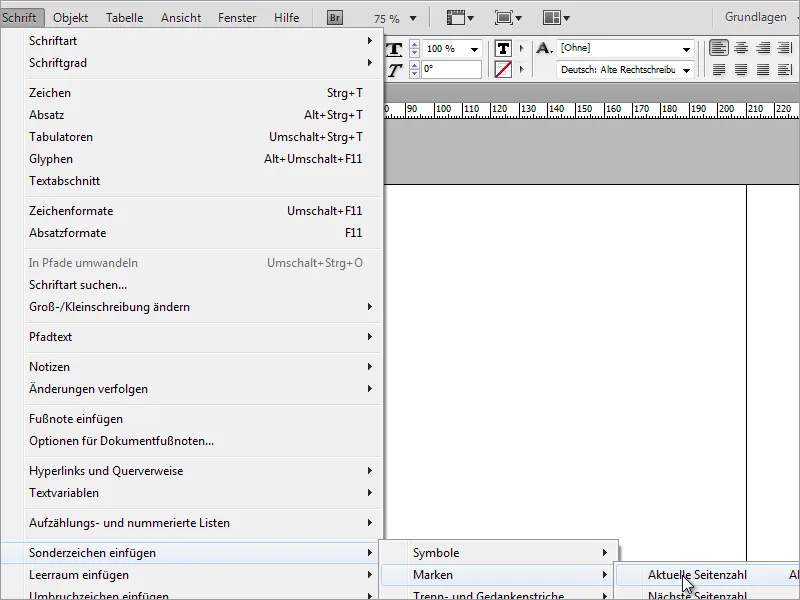
Task: Select the Glyphen menu entry
Action: point(203,159)
